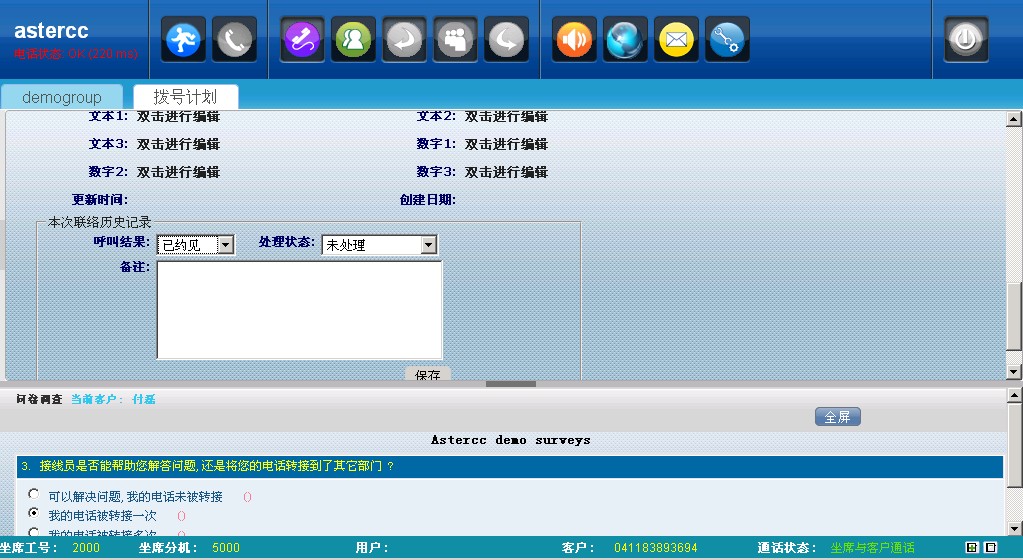Viewport: 1023px width, 560px height.
Task: Open the green contacts icon
Action: (353, 40)
